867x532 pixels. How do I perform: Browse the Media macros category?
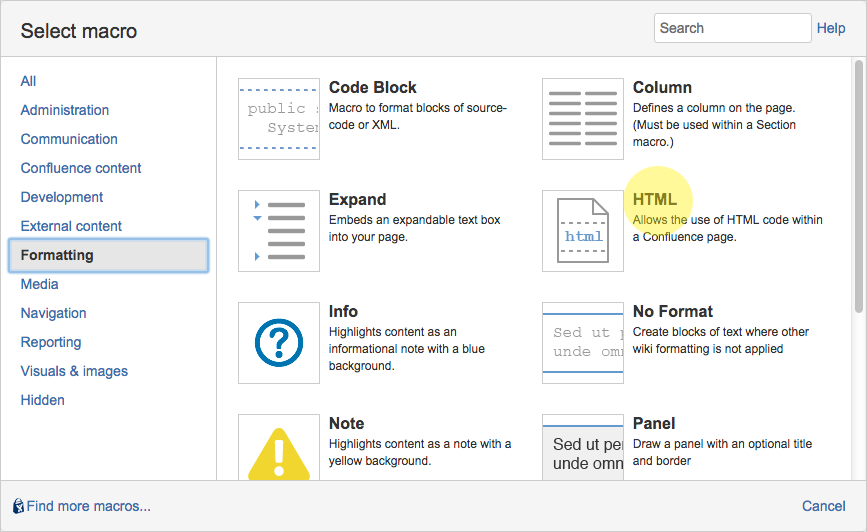point(40,284)
